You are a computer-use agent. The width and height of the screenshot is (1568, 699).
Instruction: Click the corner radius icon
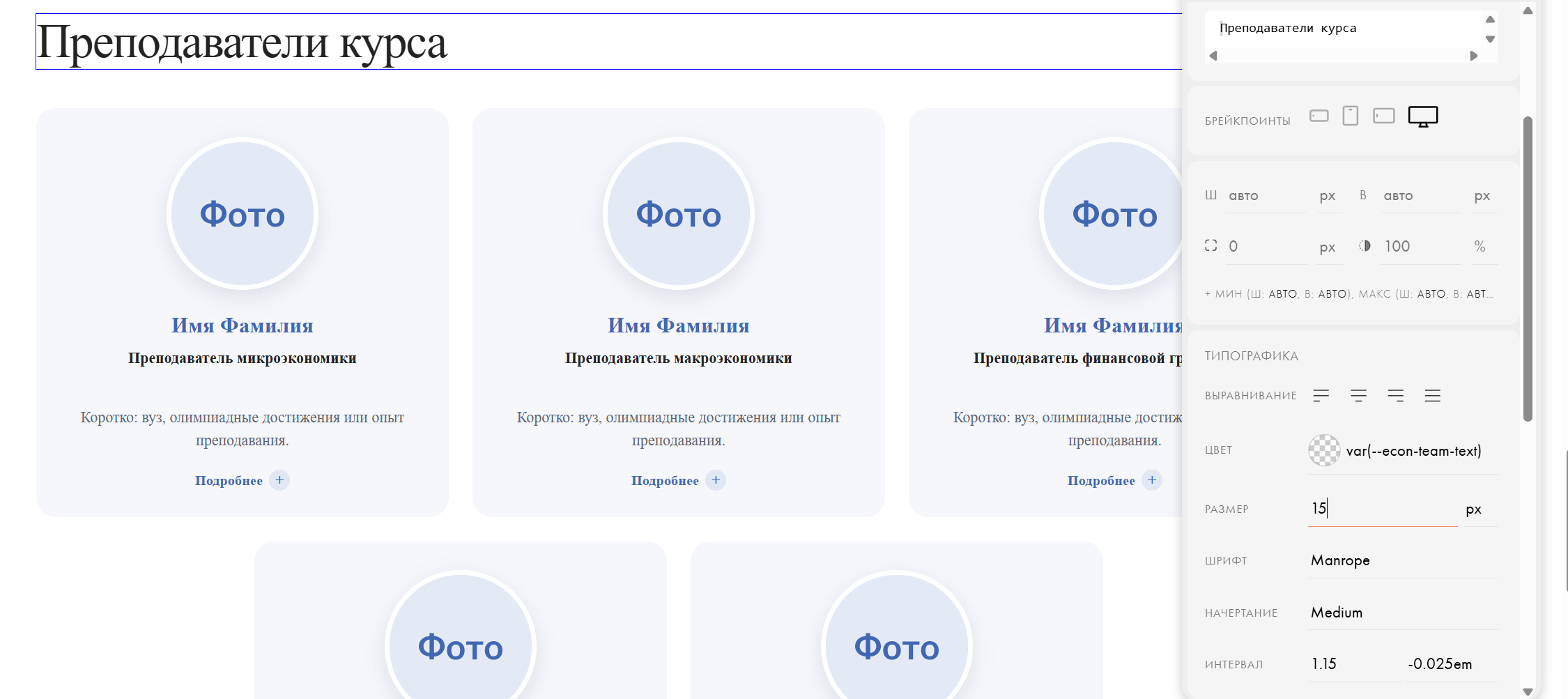coord(1211,245)
